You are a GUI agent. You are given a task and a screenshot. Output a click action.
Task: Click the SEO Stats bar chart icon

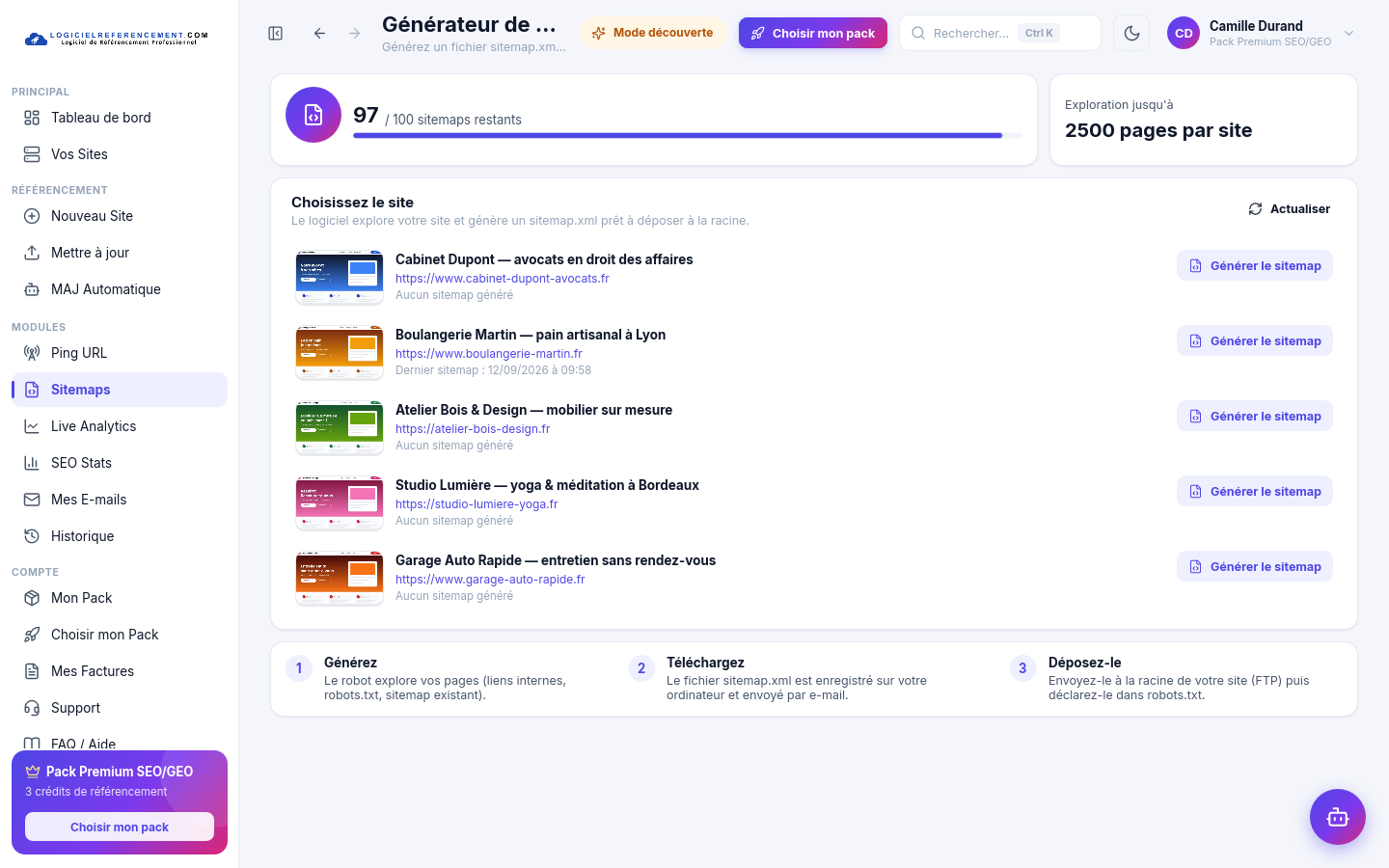(x=32, y=463)
